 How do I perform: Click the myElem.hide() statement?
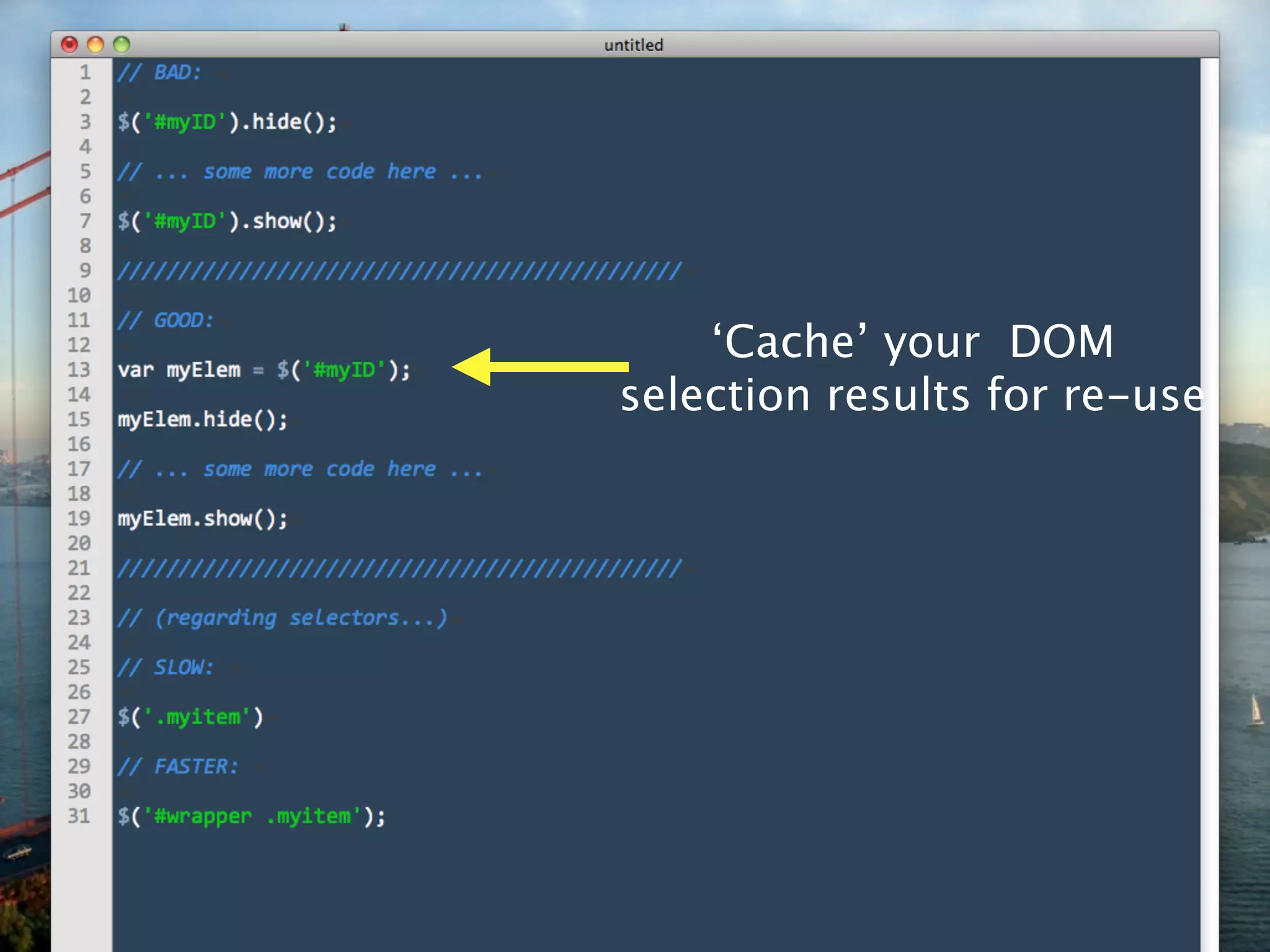point(203,420)
